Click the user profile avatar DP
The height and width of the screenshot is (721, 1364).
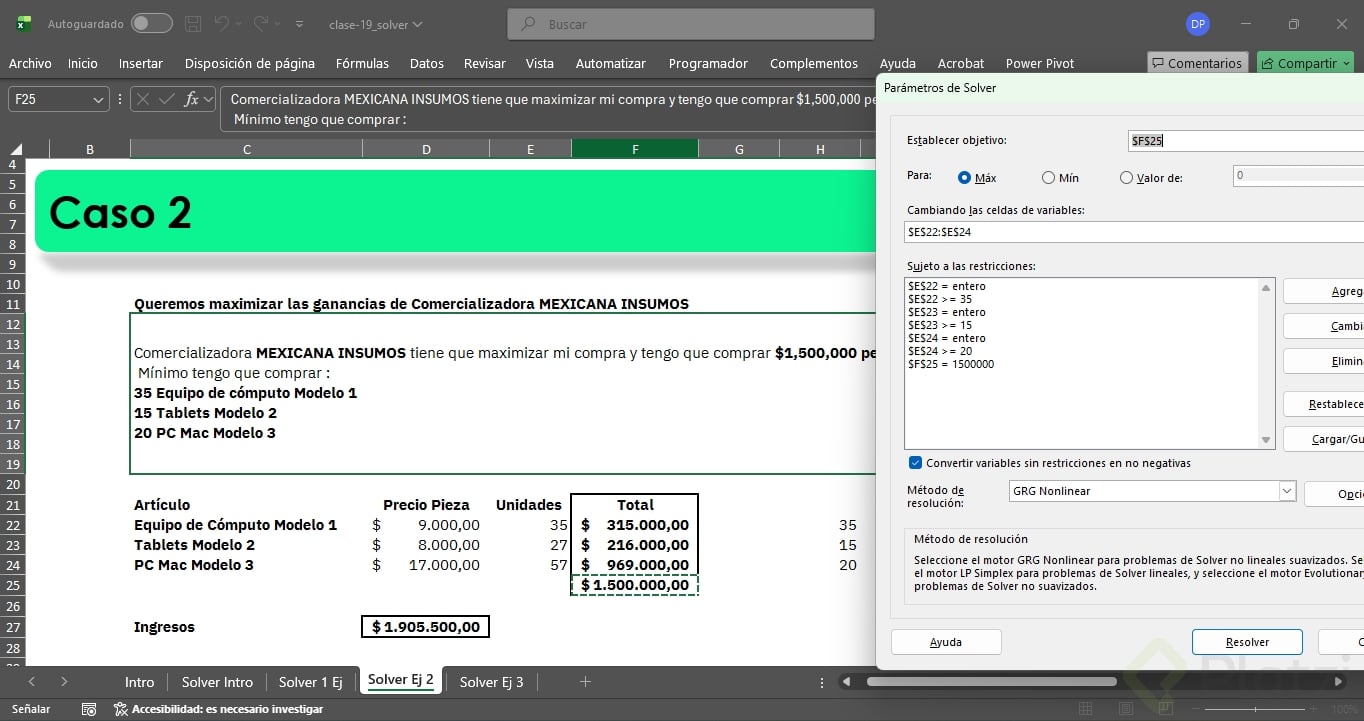tap(1197, 24)
